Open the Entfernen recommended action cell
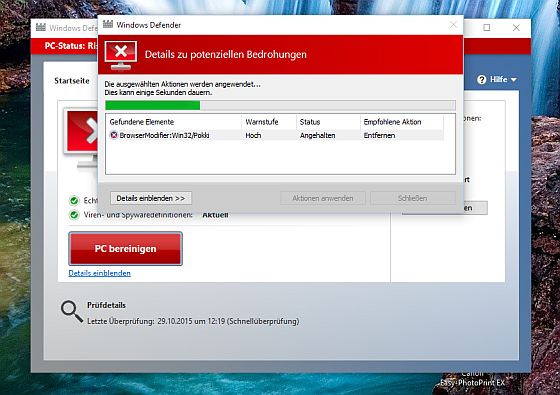560x395 pixels. pyautogui.click(x=379, y=135)
